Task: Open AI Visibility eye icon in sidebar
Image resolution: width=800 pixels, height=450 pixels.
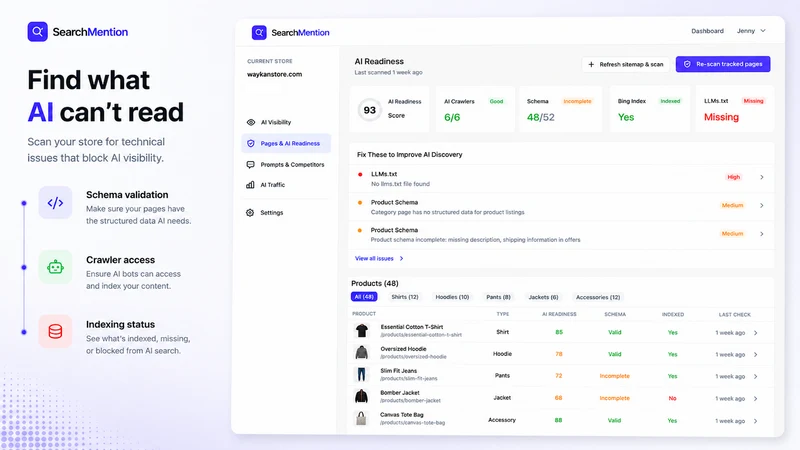Action: [x=251, y=122]
